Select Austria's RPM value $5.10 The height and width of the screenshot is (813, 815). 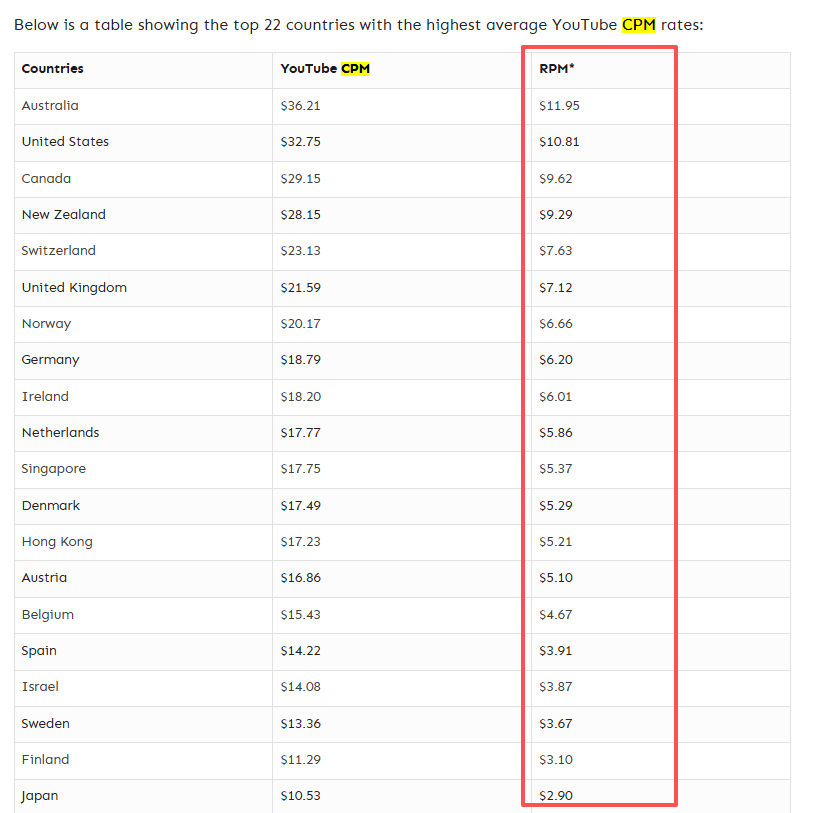[555, 578]
